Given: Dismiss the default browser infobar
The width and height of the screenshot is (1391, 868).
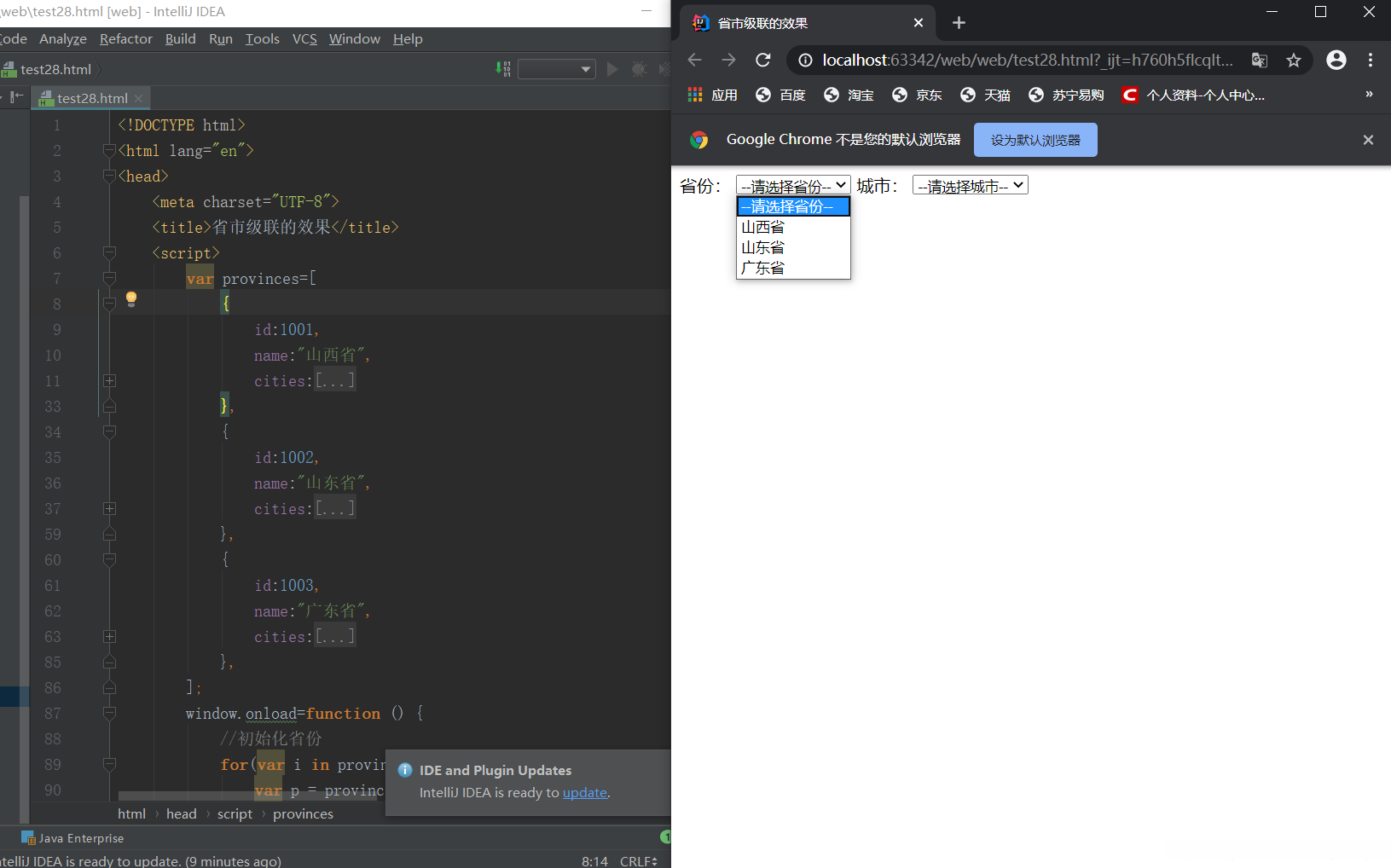Looking at the screenshot, I should [1368, 140].
